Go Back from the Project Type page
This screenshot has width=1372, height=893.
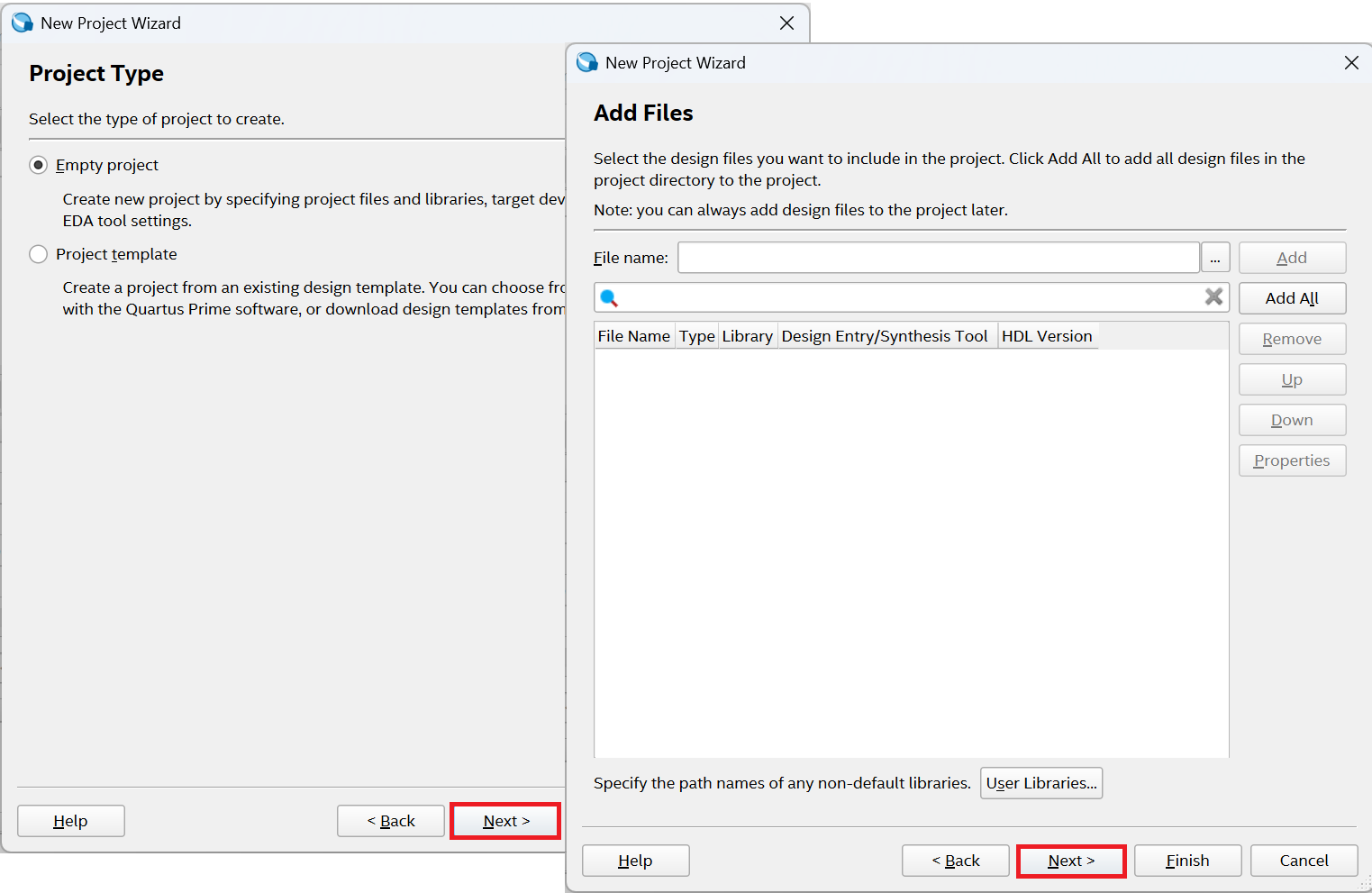[390, 821]
